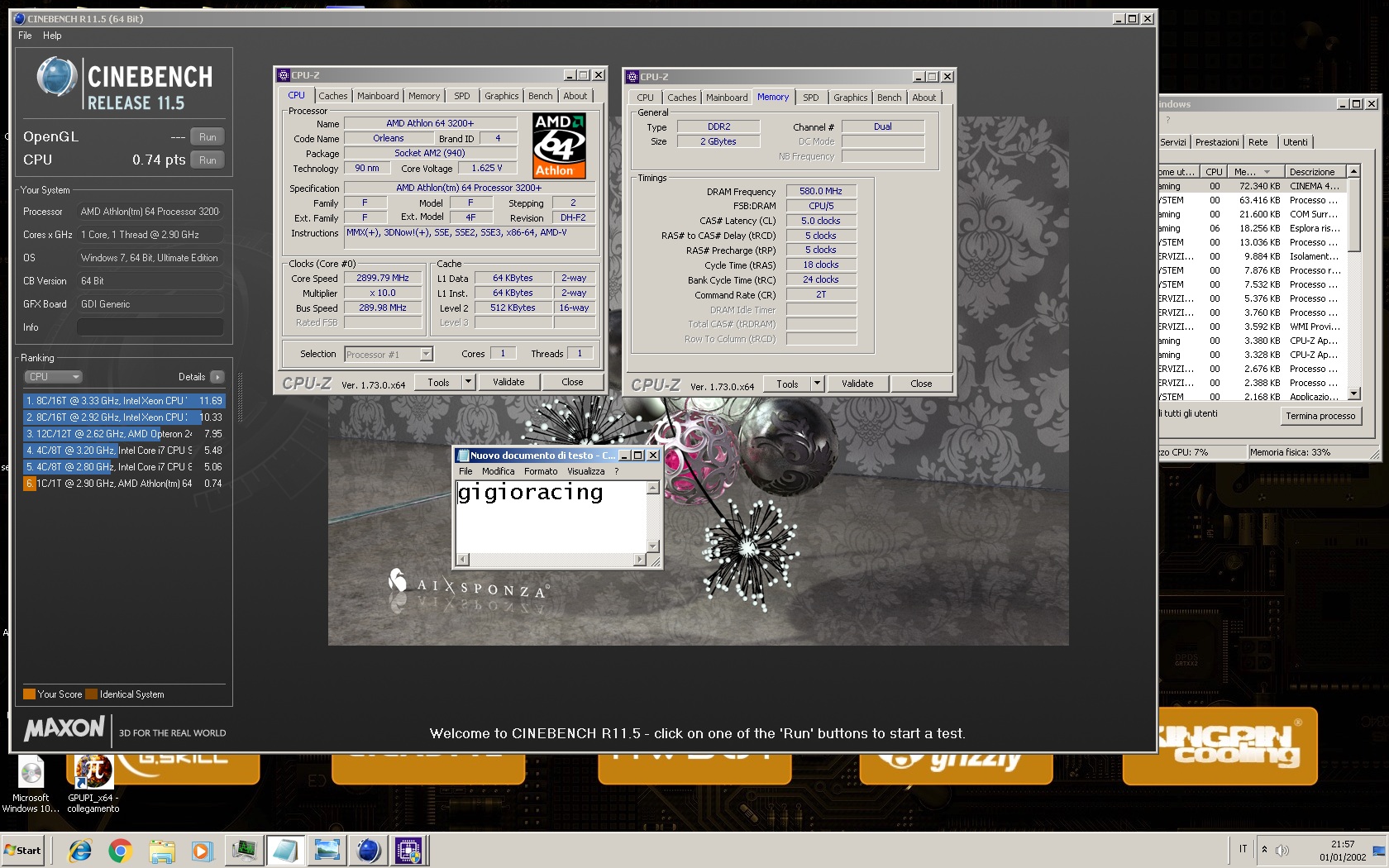Switch to the CPU-Z chip taskbar icon
1389x868 pixels.
(x=408, y=850)
